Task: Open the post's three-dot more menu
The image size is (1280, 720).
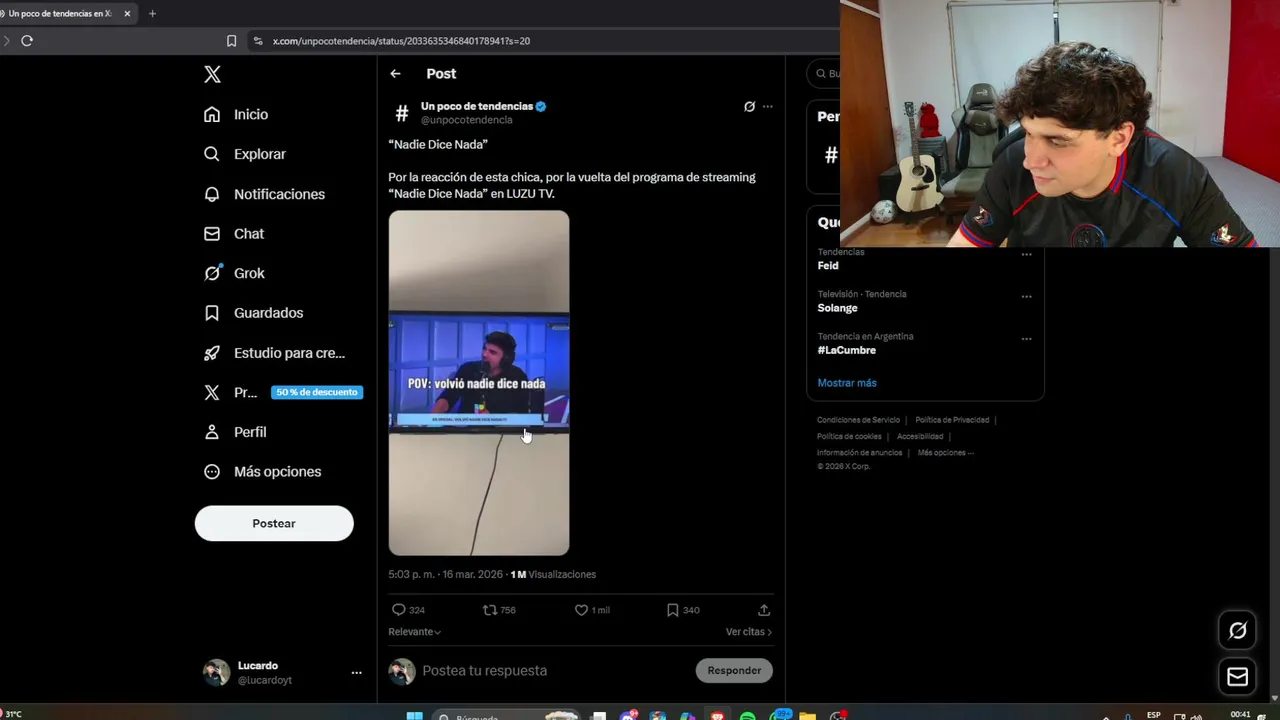Action: (768, 106)
